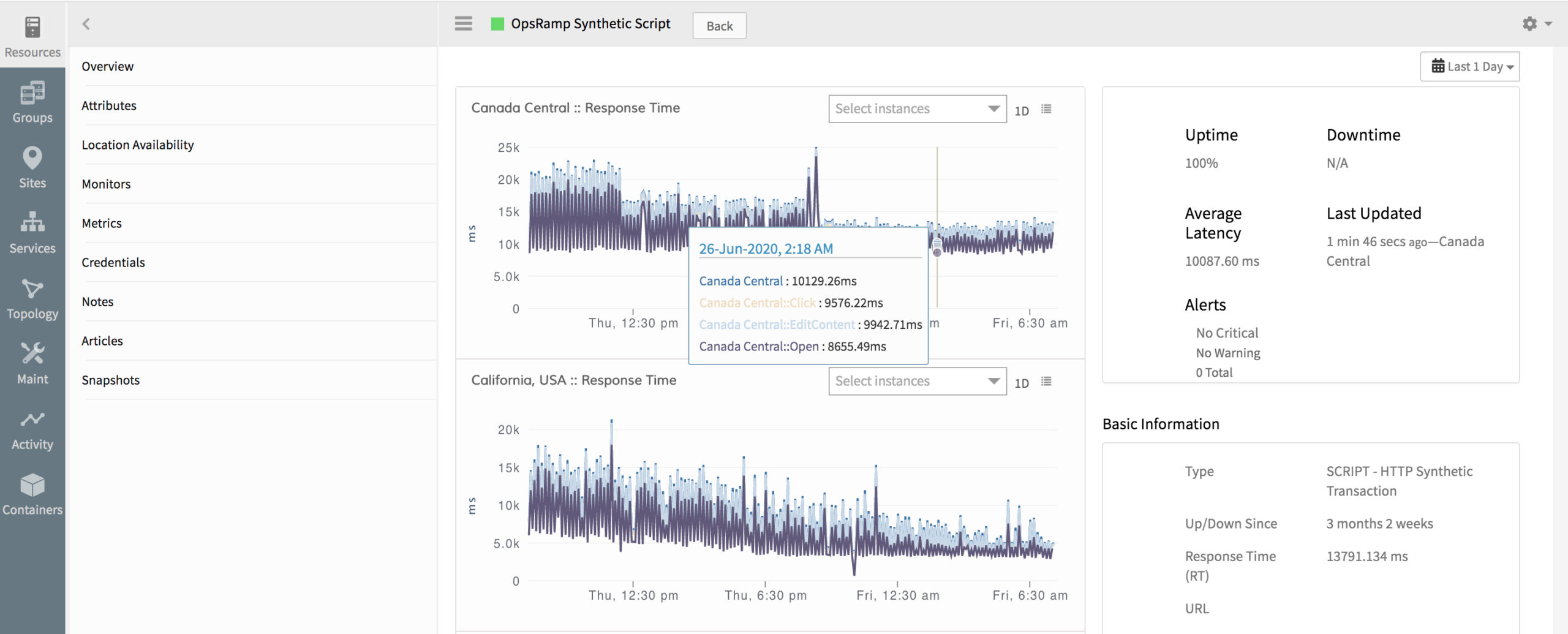The width and height of the screenshot is (1568, 634).
Task: Open the Sites sidebar section
Action: coord(32,167)
